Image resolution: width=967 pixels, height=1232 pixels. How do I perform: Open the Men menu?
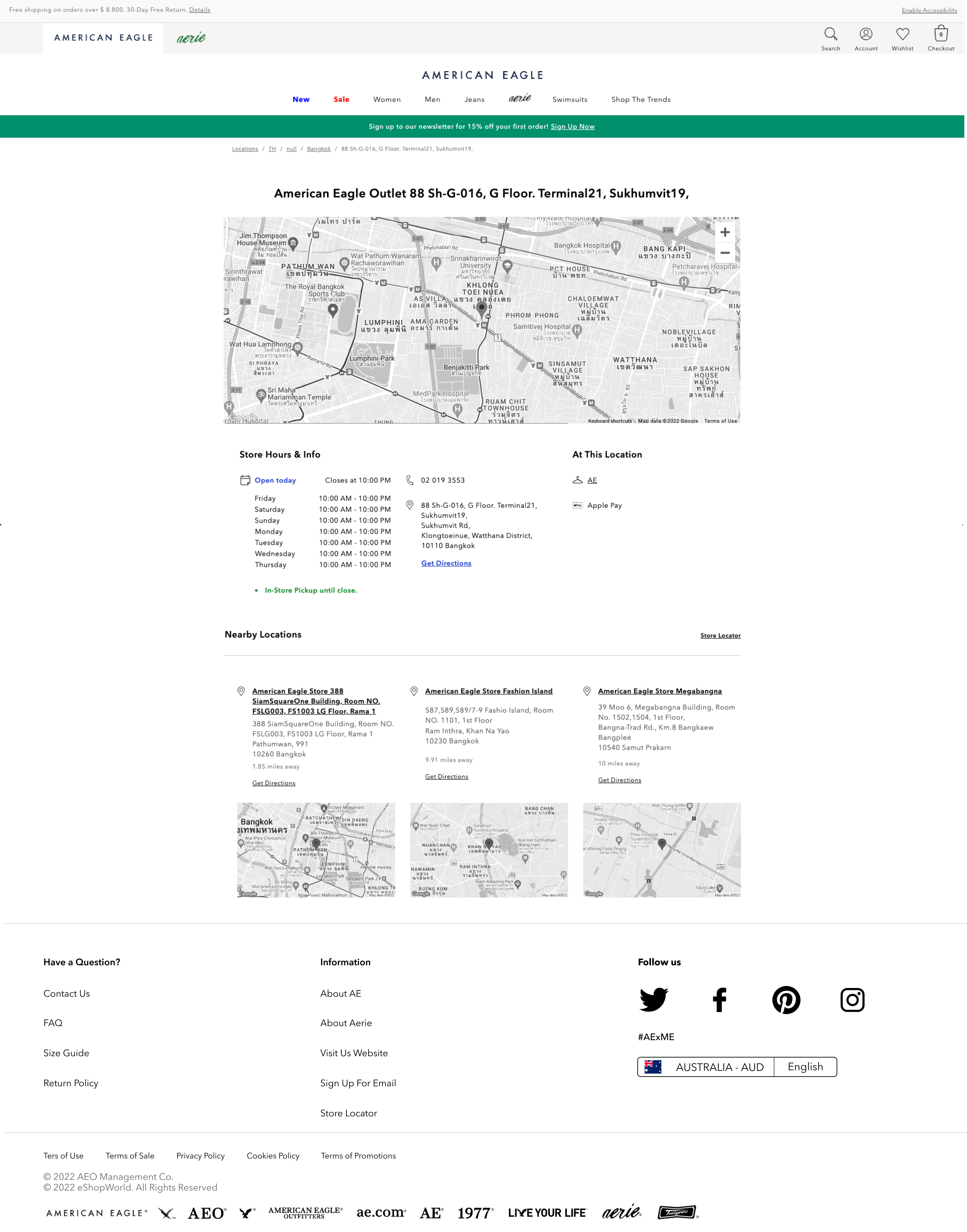[433, 99]
